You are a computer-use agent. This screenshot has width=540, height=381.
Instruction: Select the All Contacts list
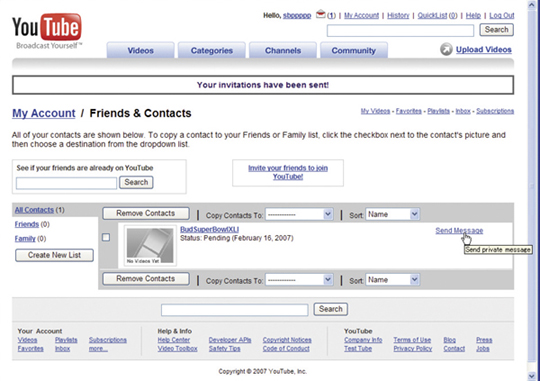[34, 210]
